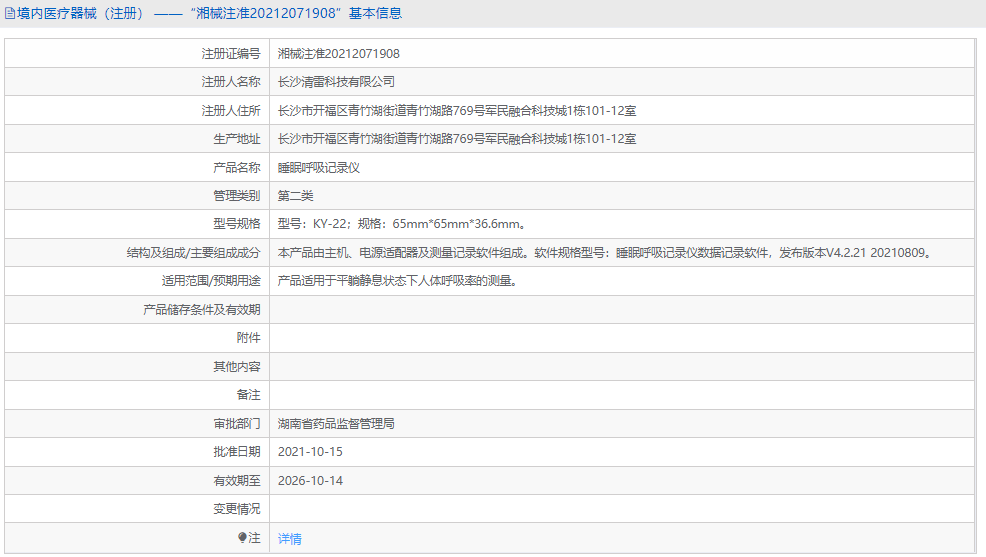Click the 变更情况 label
This screenshot has width=986, height=557.
pos(236,509)
